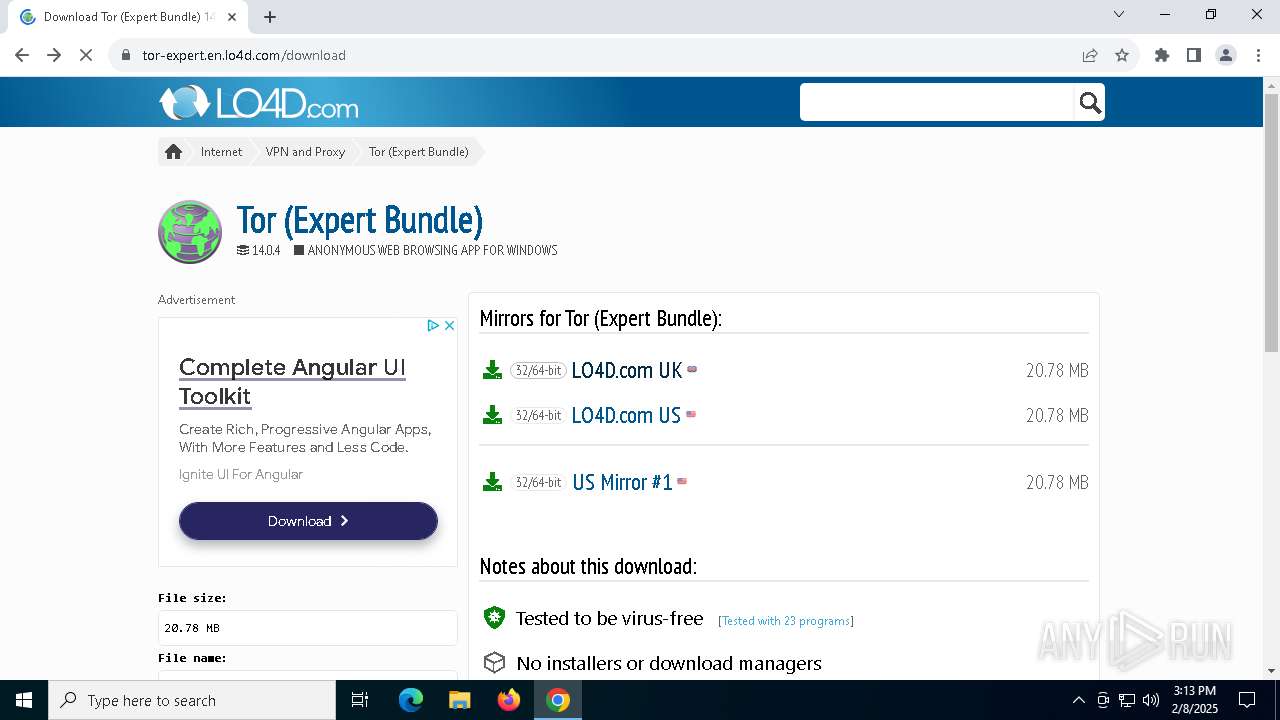The image size is (1280, 720).
Task: Focus the LO4D site search field
Action: click(x=937, y=102)
